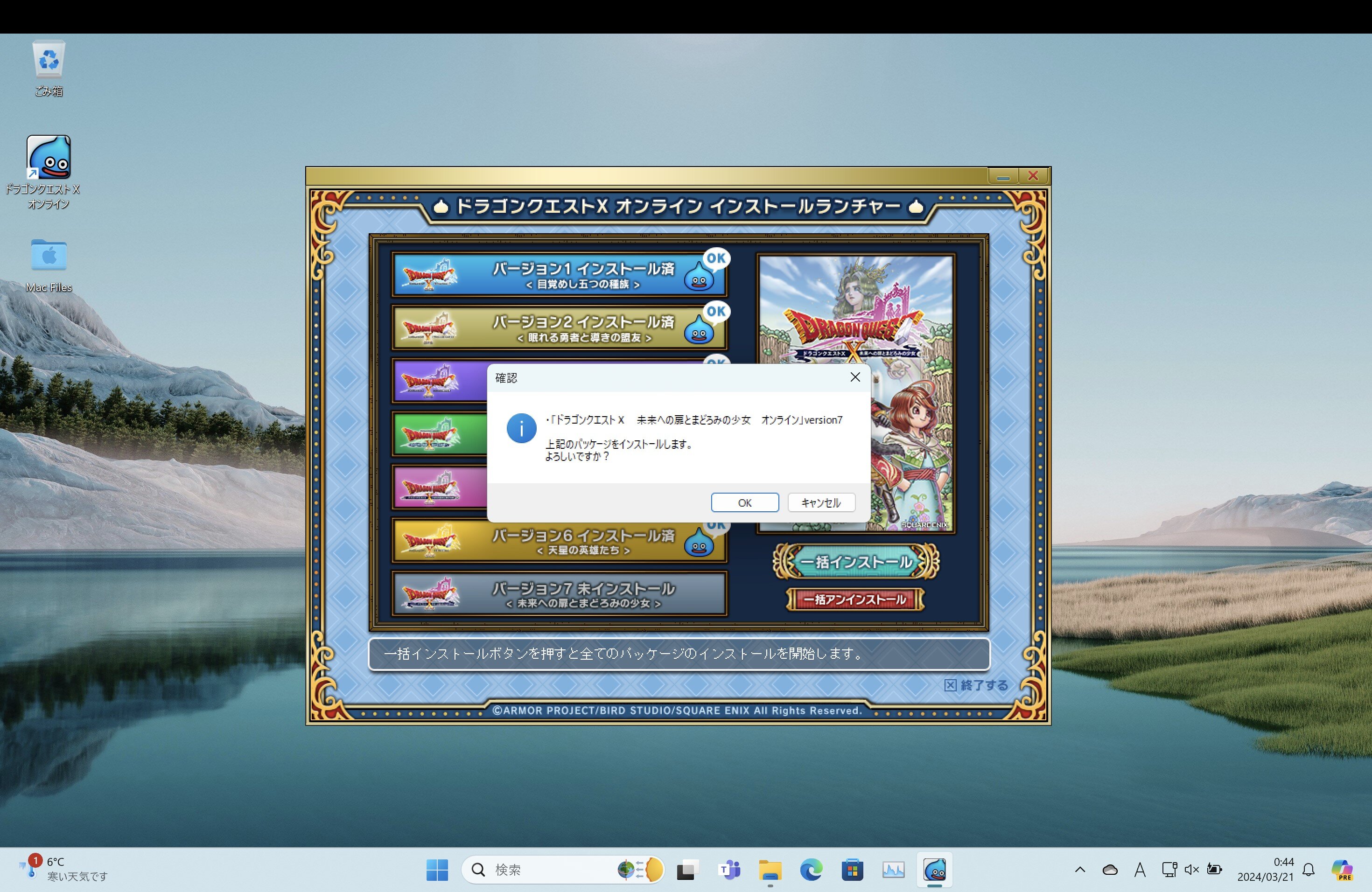Image resolution: width=1372 pixels, height=892 pixels.
Task: Click the 確認 dialog title text
Action: [506, 378]
